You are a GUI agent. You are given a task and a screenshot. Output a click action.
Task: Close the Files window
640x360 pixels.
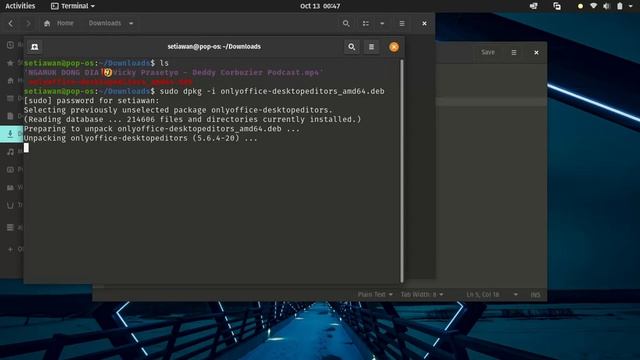(x=424, y=23)
